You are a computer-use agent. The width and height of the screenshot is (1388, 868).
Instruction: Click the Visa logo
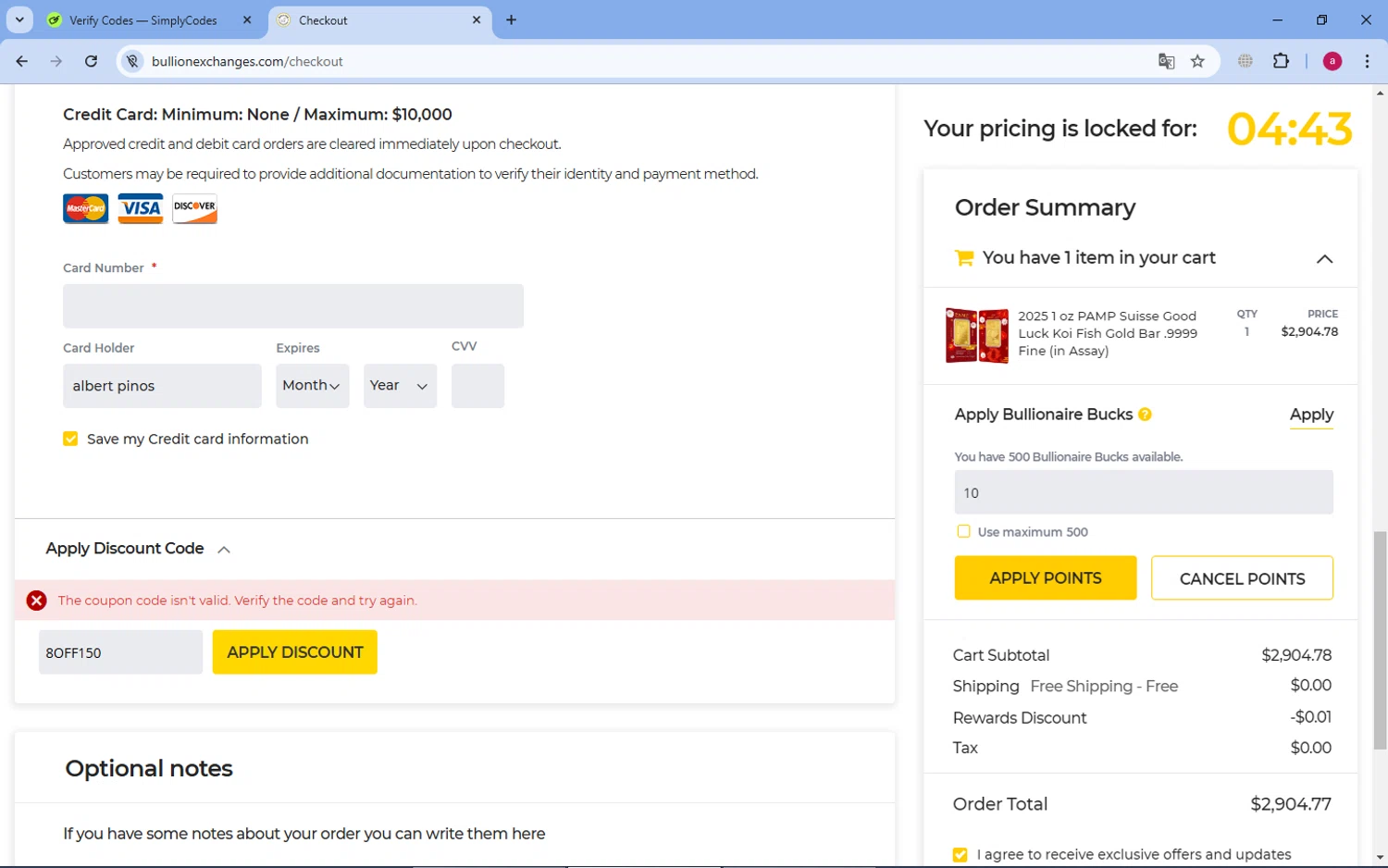[141, 208]
